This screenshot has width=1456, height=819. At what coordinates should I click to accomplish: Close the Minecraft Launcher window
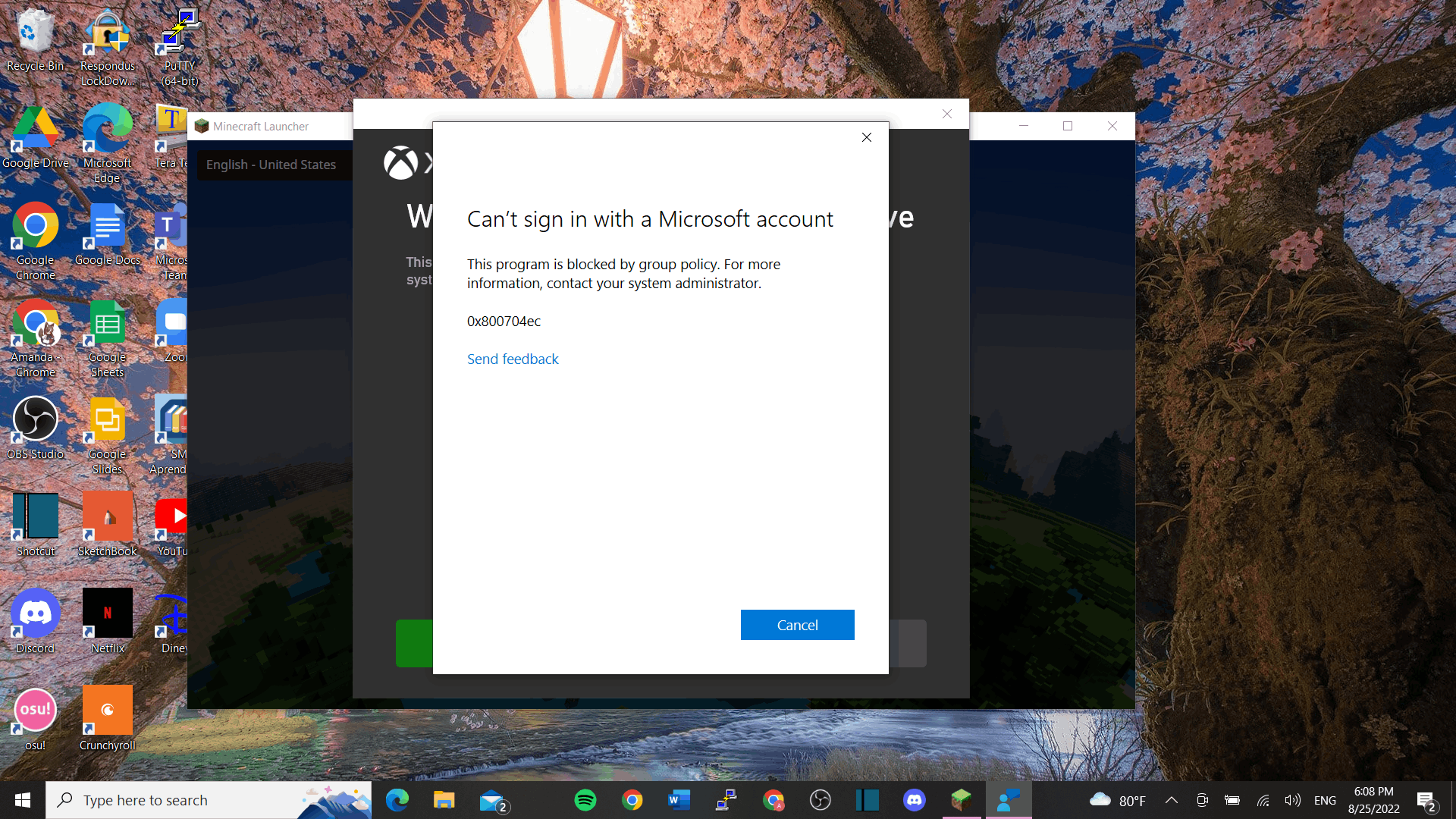pos(1112,126)
